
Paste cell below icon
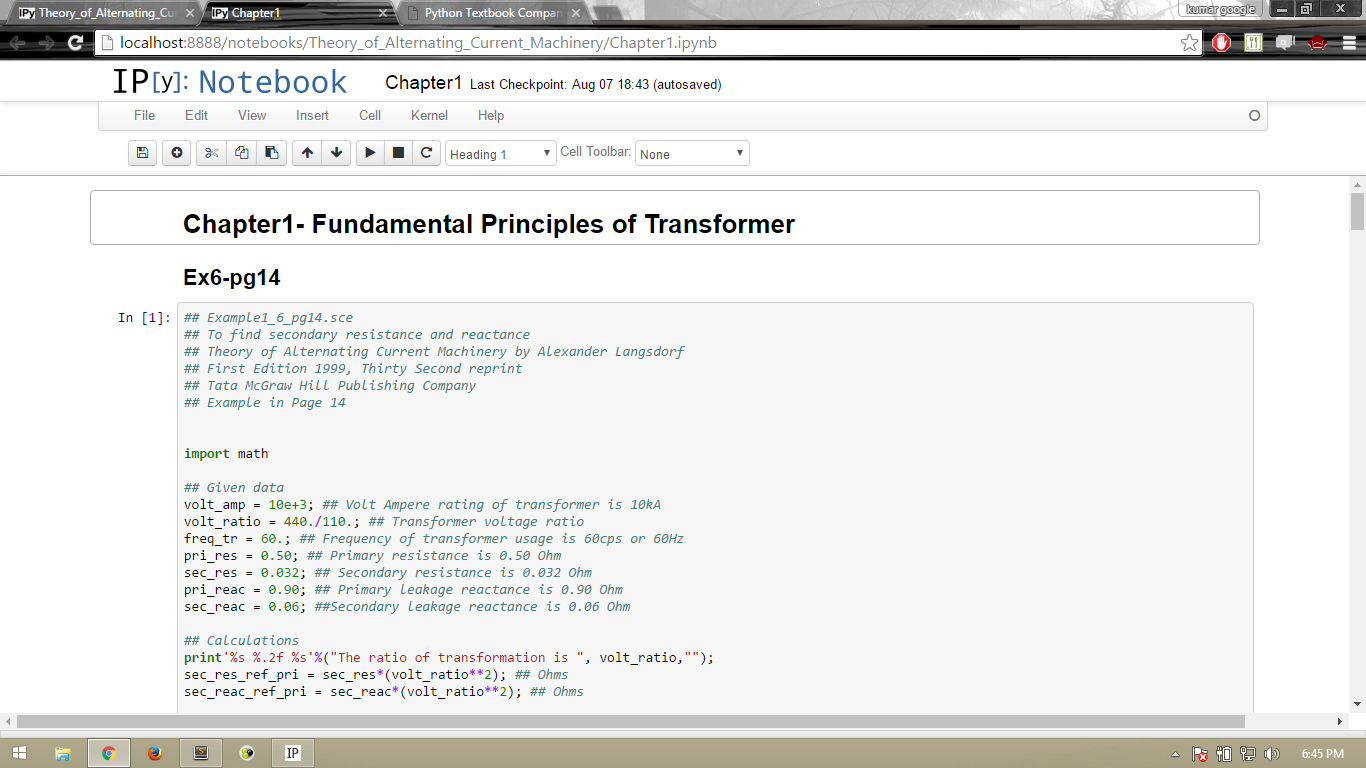coord(271,153)
